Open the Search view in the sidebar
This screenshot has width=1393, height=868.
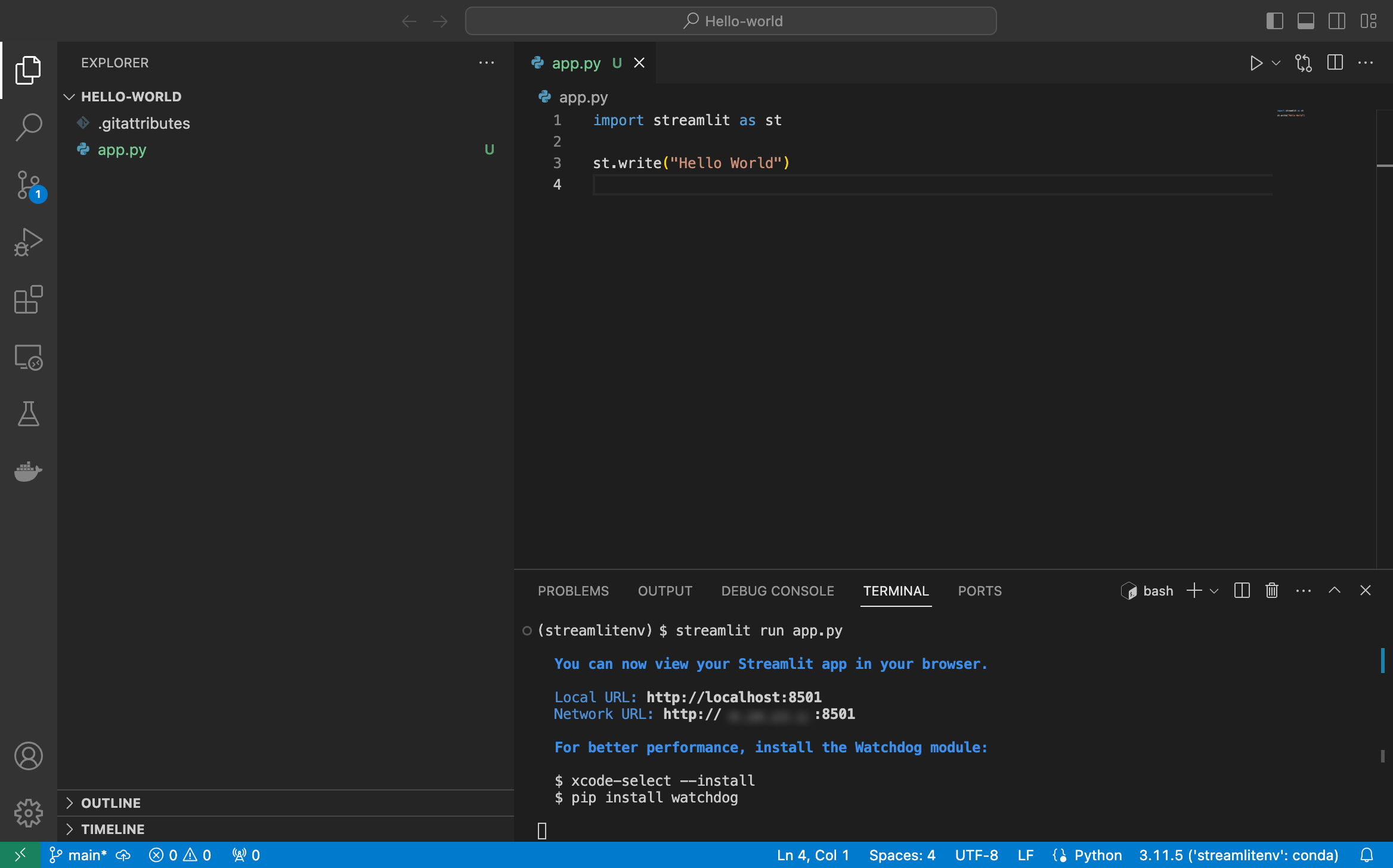coord(28,127)
